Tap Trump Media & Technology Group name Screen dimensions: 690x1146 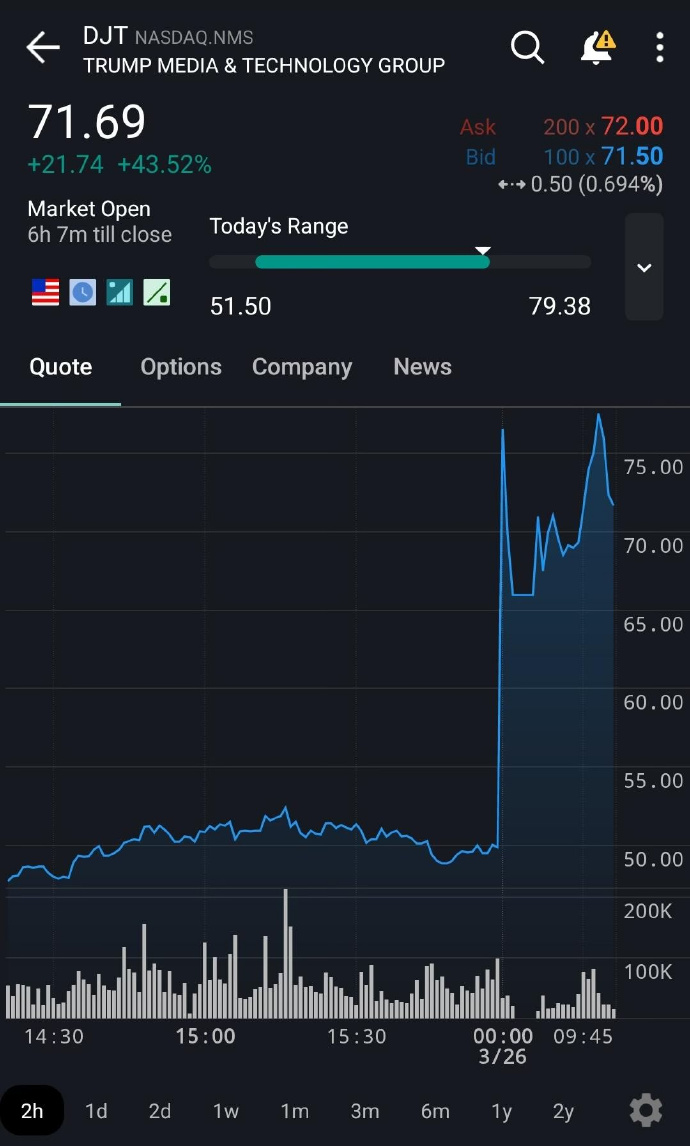(x=264, y=66)
